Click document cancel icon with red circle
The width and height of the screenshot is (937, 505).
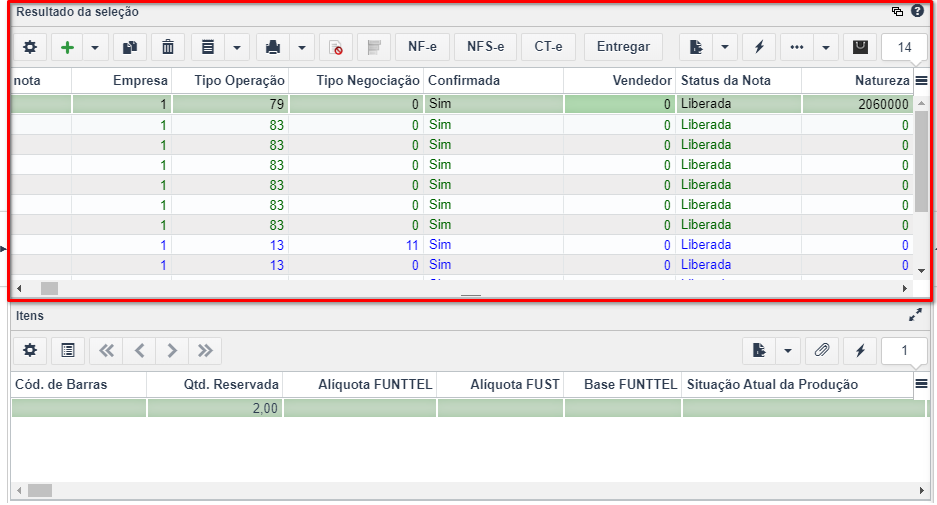point(336,47)
